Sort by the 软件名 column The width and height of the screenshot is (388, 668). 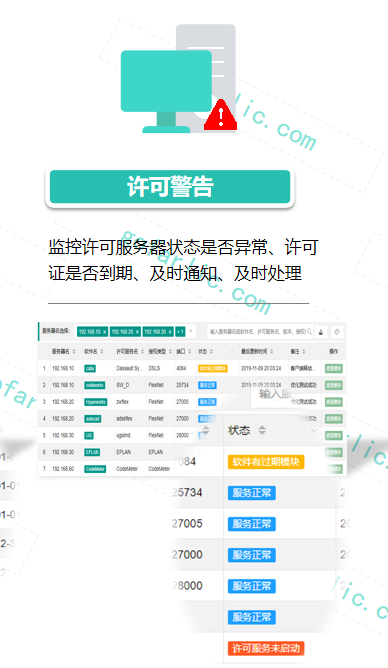pyautogui.click(x=102, y=351)
